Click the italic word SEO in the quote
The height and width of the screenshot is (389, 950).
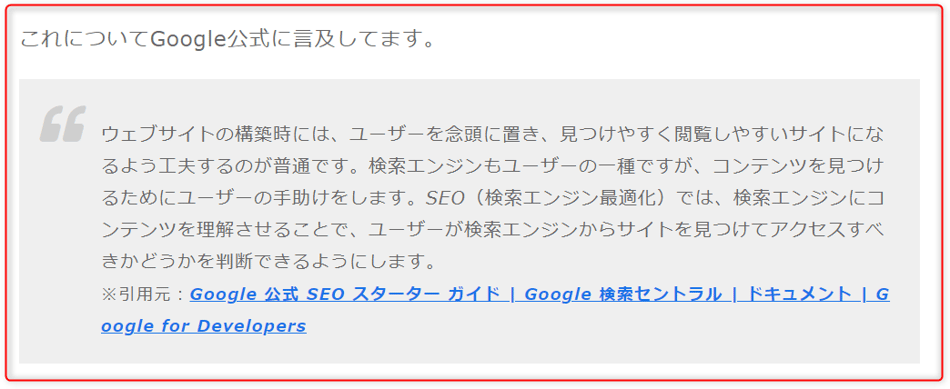pos(445,198)
